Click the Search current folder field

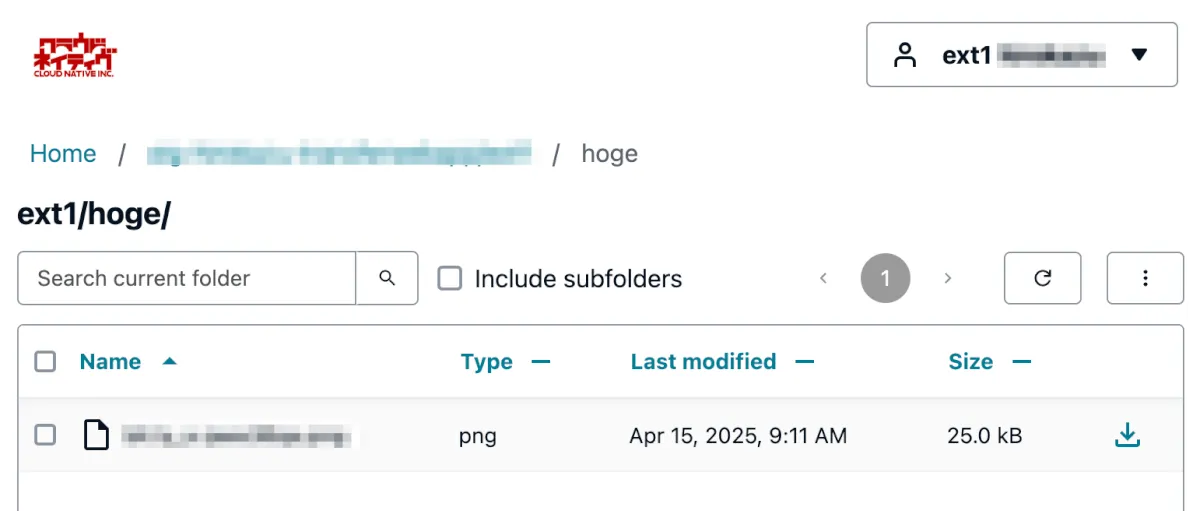[x=187, y=278]
